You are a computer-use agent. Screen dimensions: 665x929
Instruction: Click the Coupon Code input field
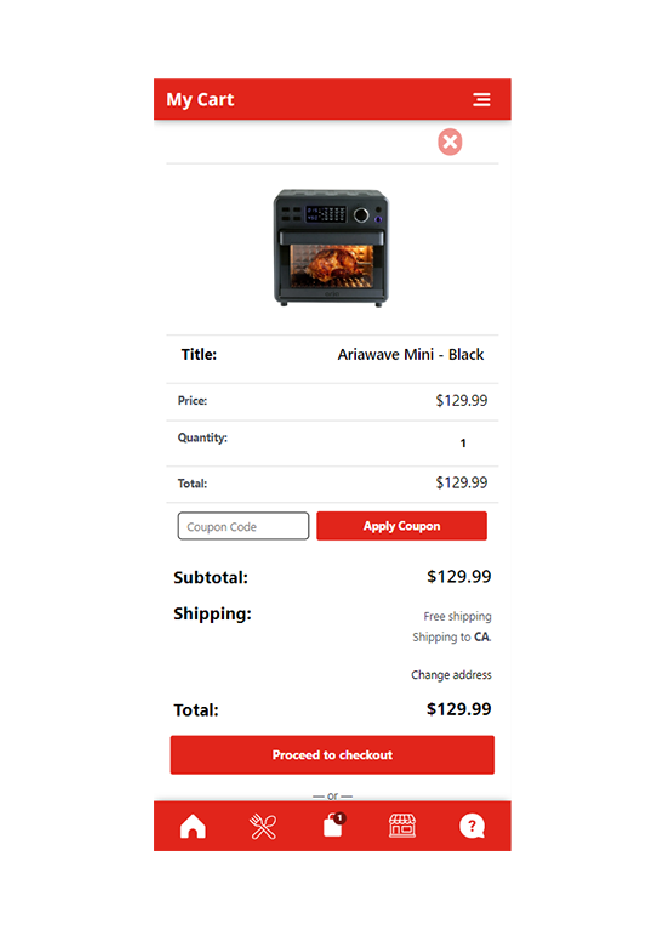tap(243, 526)
